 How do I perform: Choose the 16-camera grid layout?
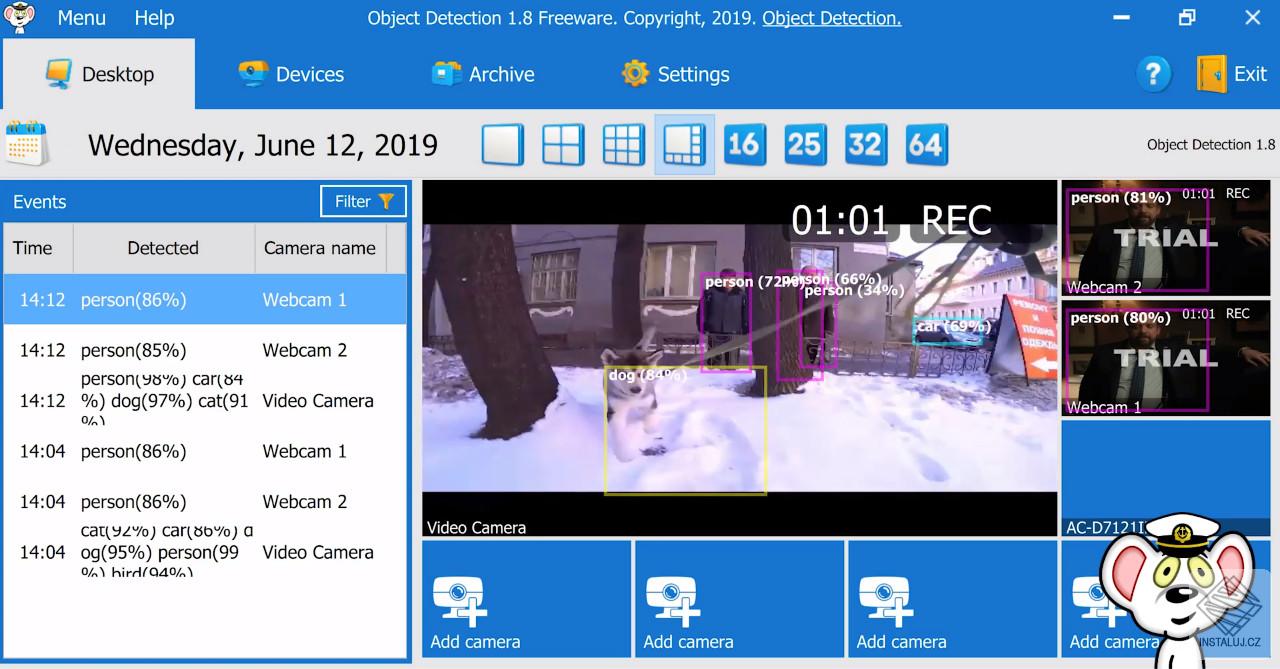click(745, 144)
